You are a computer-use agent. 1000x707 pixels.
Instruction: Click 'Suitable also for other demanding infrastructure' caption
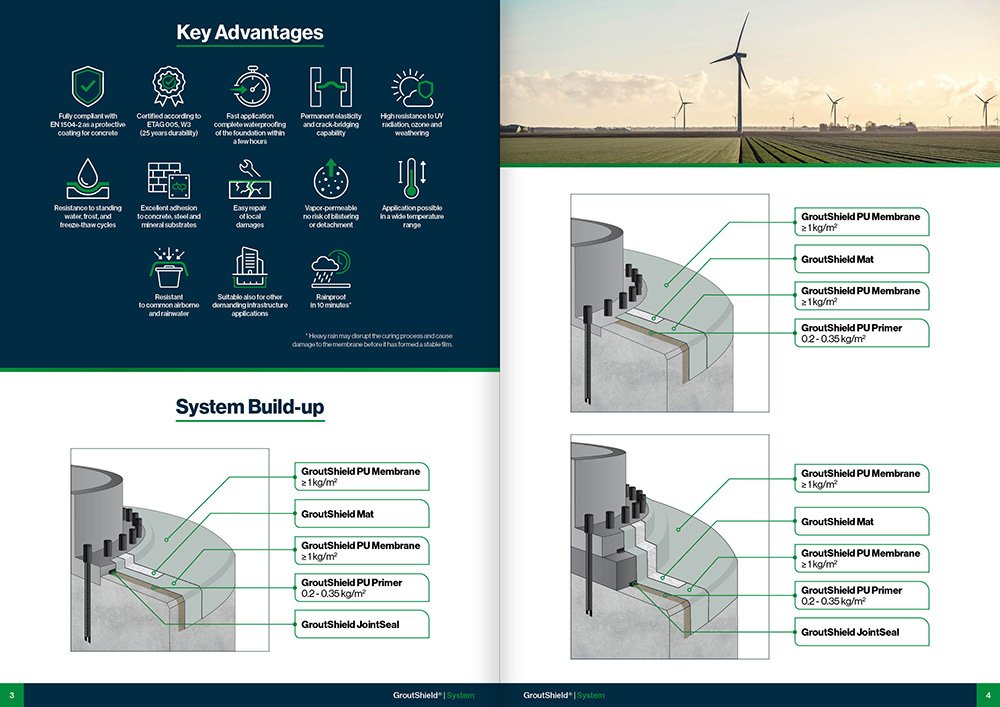[250, 305]
